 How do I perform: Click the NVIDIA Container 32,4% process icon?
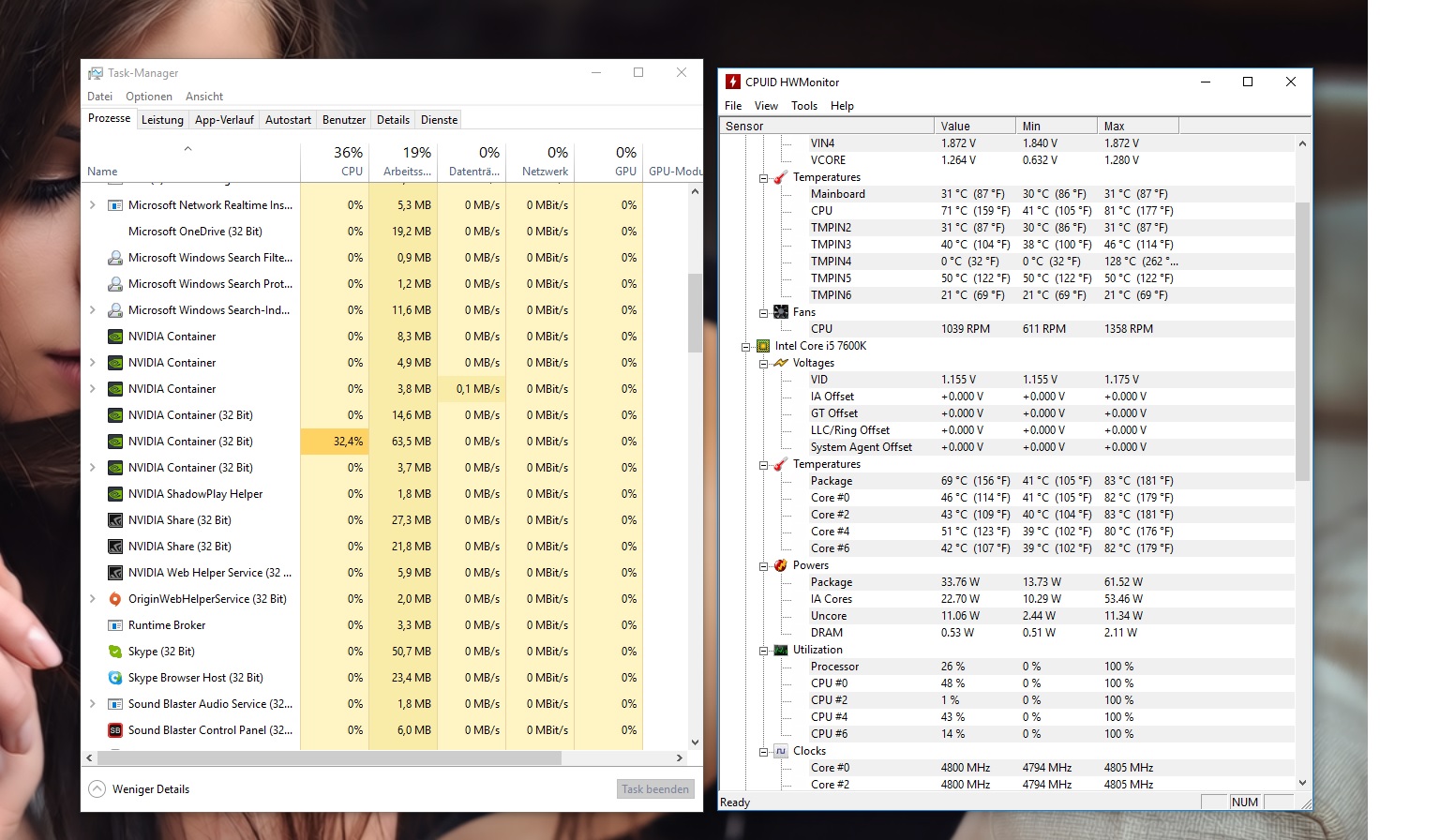(115, 442)
